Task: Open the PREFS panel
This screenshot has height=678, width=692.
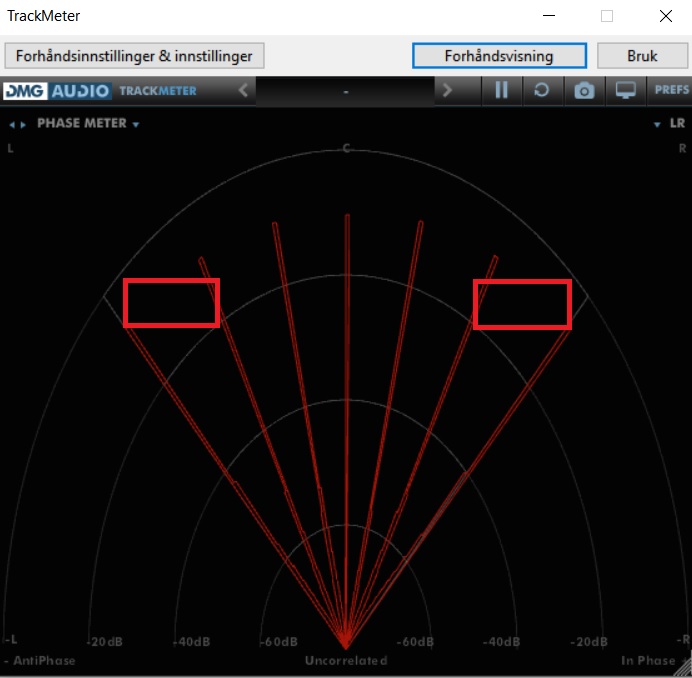Action: point(671,90)
